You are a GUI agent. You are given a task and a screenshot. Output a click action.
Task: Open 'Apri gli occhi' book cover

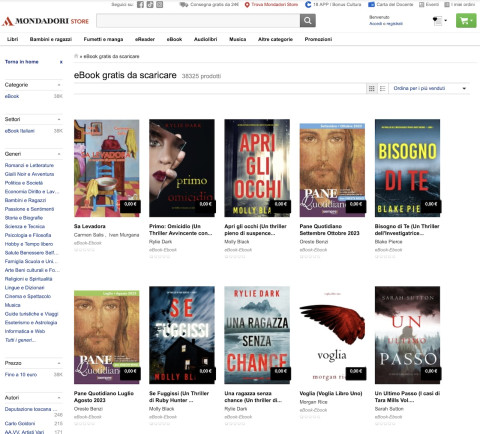tap(257, 168)
